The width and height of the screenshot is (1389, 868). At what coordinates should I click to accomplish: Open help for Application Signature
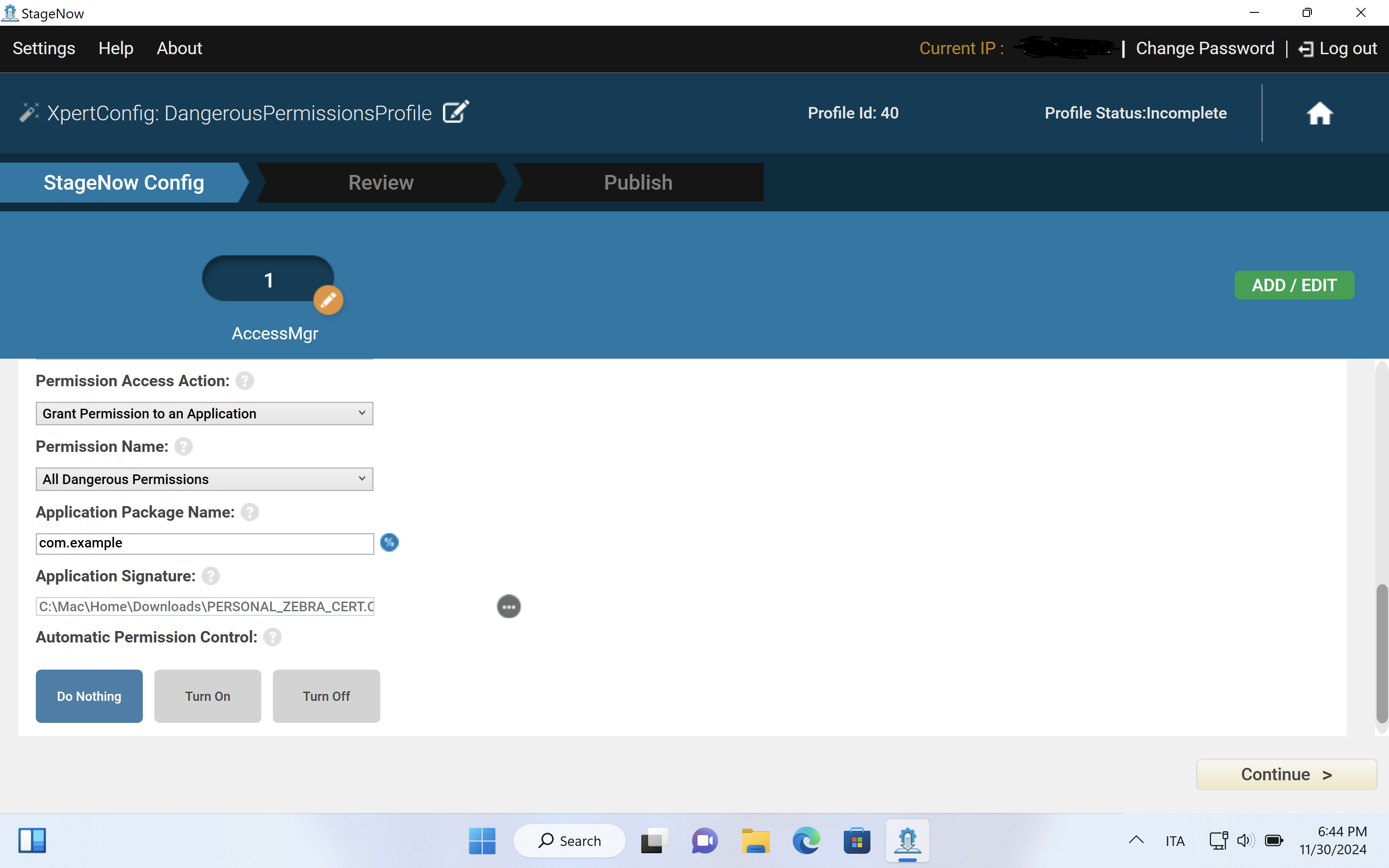pyautogui.click(x=211, y=576)
